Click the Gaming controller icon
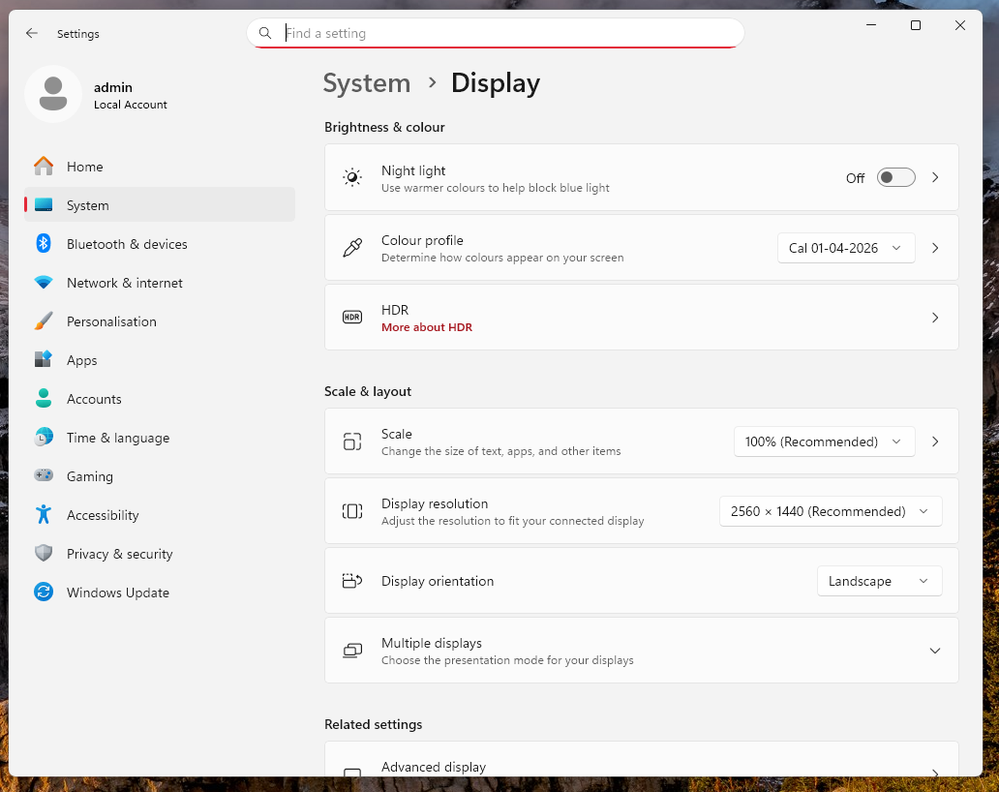The height and width of the screenshot is (792, 999). click(x=43, y=477)
